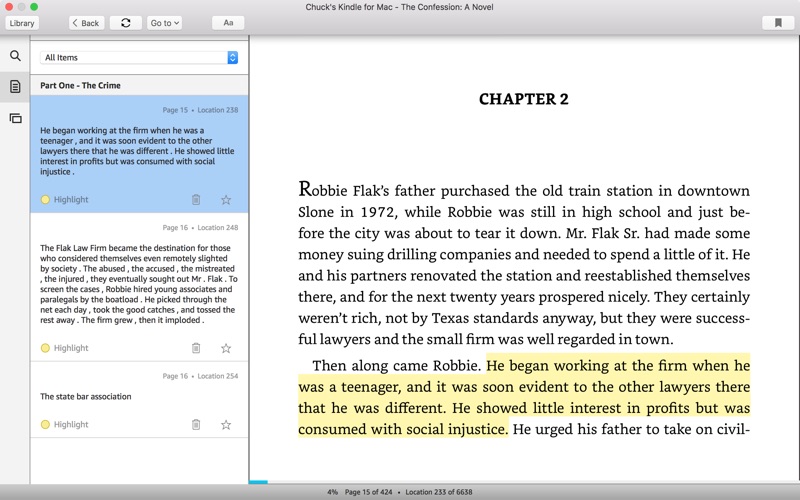This screenshot has width=800, height=500.
Task: Open the flashcards sidebar icon
Action: (15, 118)
